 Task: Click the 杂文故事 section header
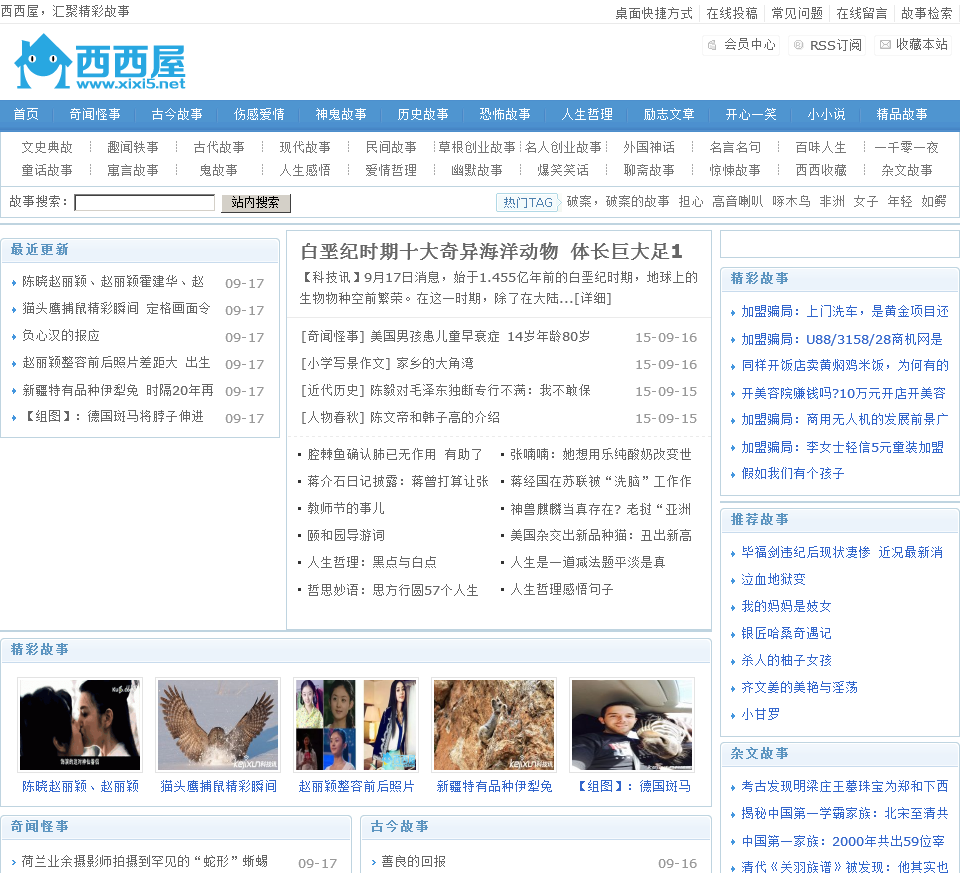pyautogui.click(x=759, y=754)
